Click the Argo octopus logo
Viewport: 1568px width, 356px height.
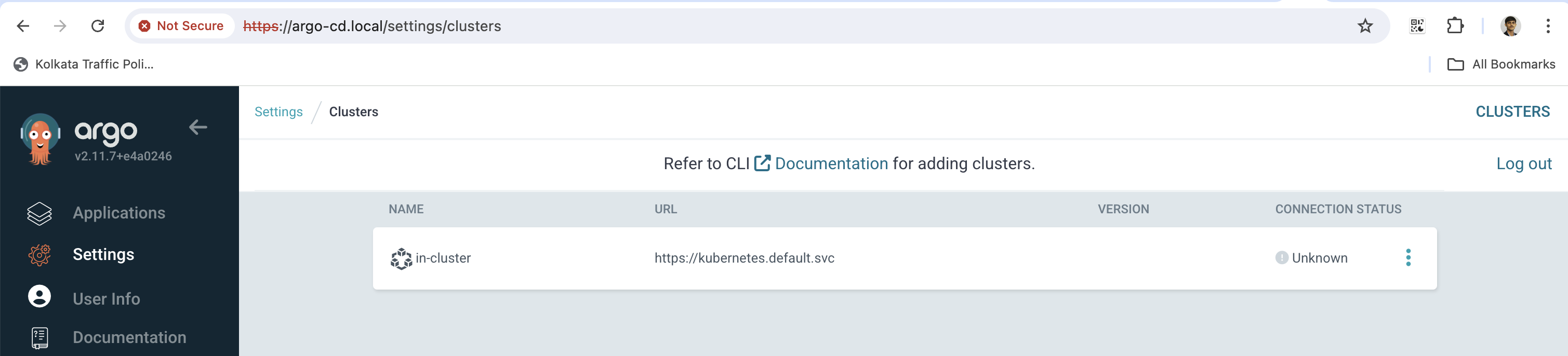tap(40, 139)
